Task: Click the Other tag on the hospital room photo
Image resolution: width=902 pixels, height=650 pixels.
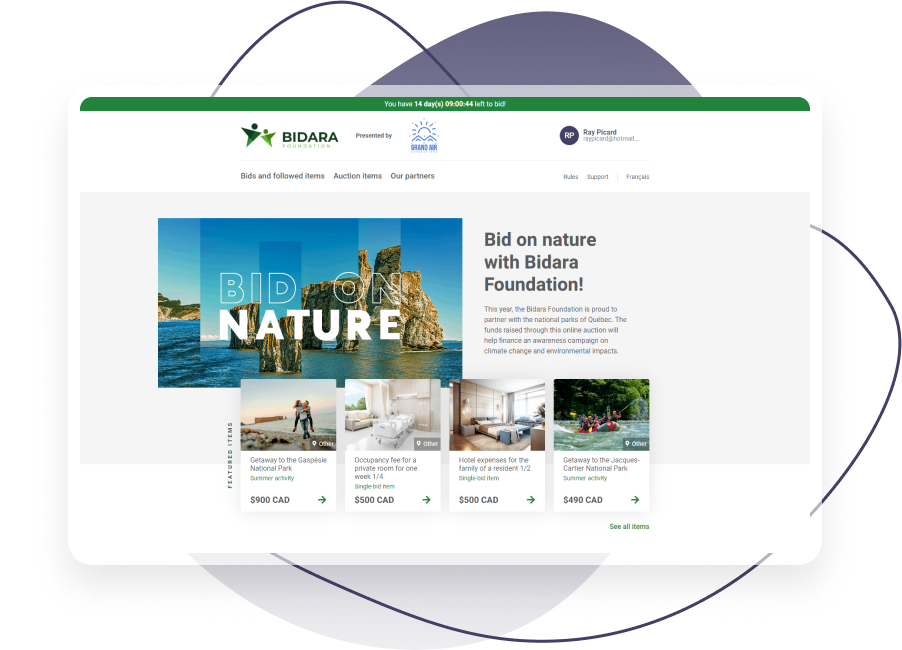Action: 426,443
